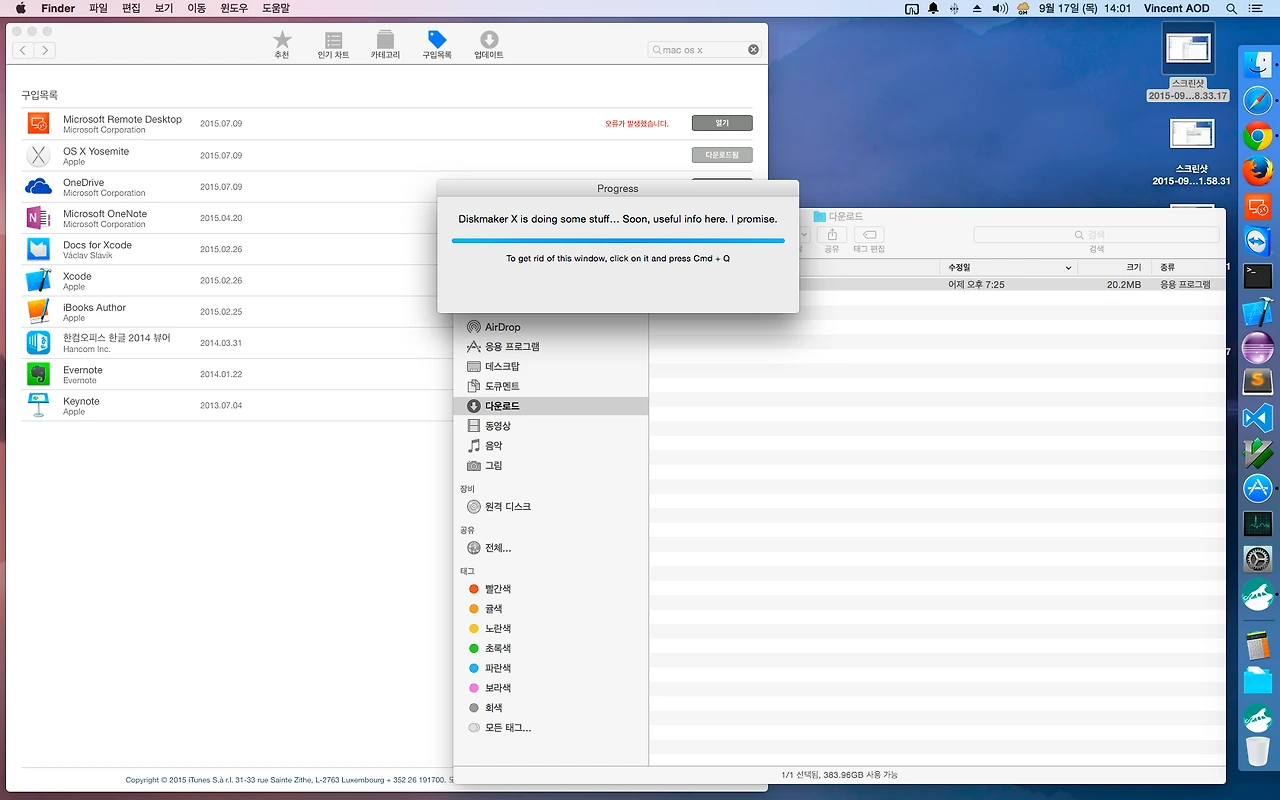Click the Docs for Xcode app icon
The width and height of the screenshot is (1280, 800).
38,249
